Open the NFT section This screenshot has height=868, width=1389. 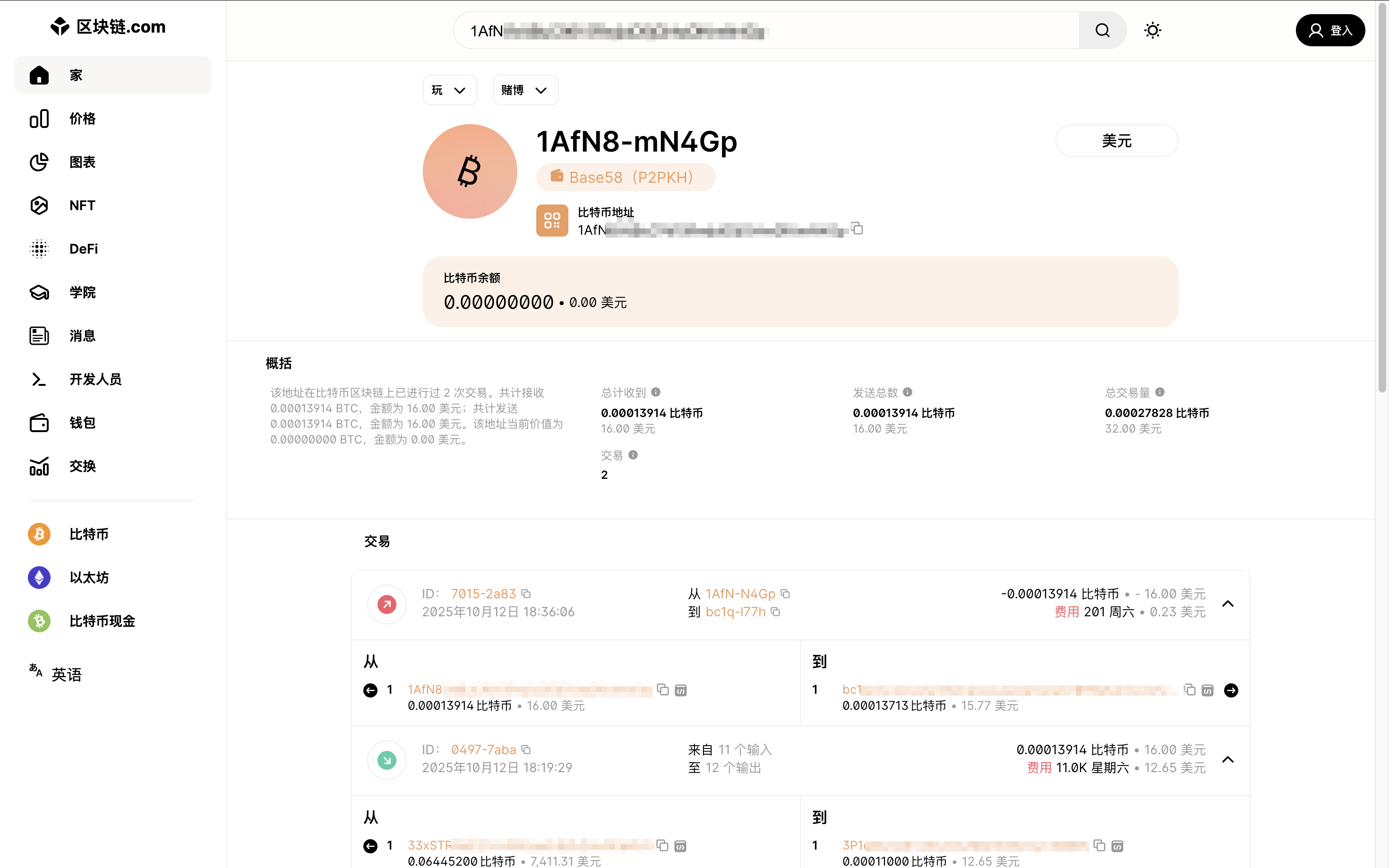82,205
